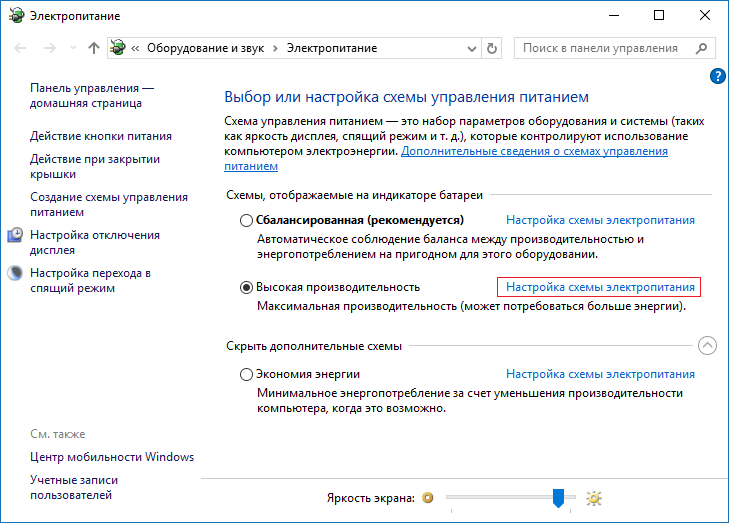Click the Скрыть дополнительные схемы heading
This screenshot has width=729, height=523.
(x=314, y=346)
